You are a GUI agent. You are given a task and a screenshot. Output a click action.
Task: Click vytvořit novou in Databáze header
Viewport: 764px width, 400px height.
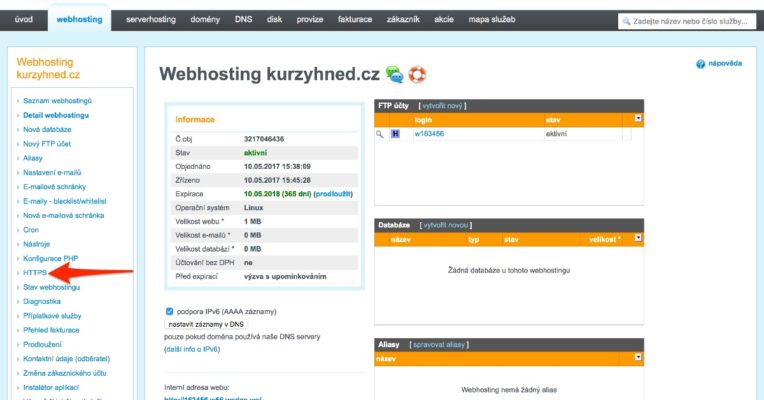tap(445, 225)
